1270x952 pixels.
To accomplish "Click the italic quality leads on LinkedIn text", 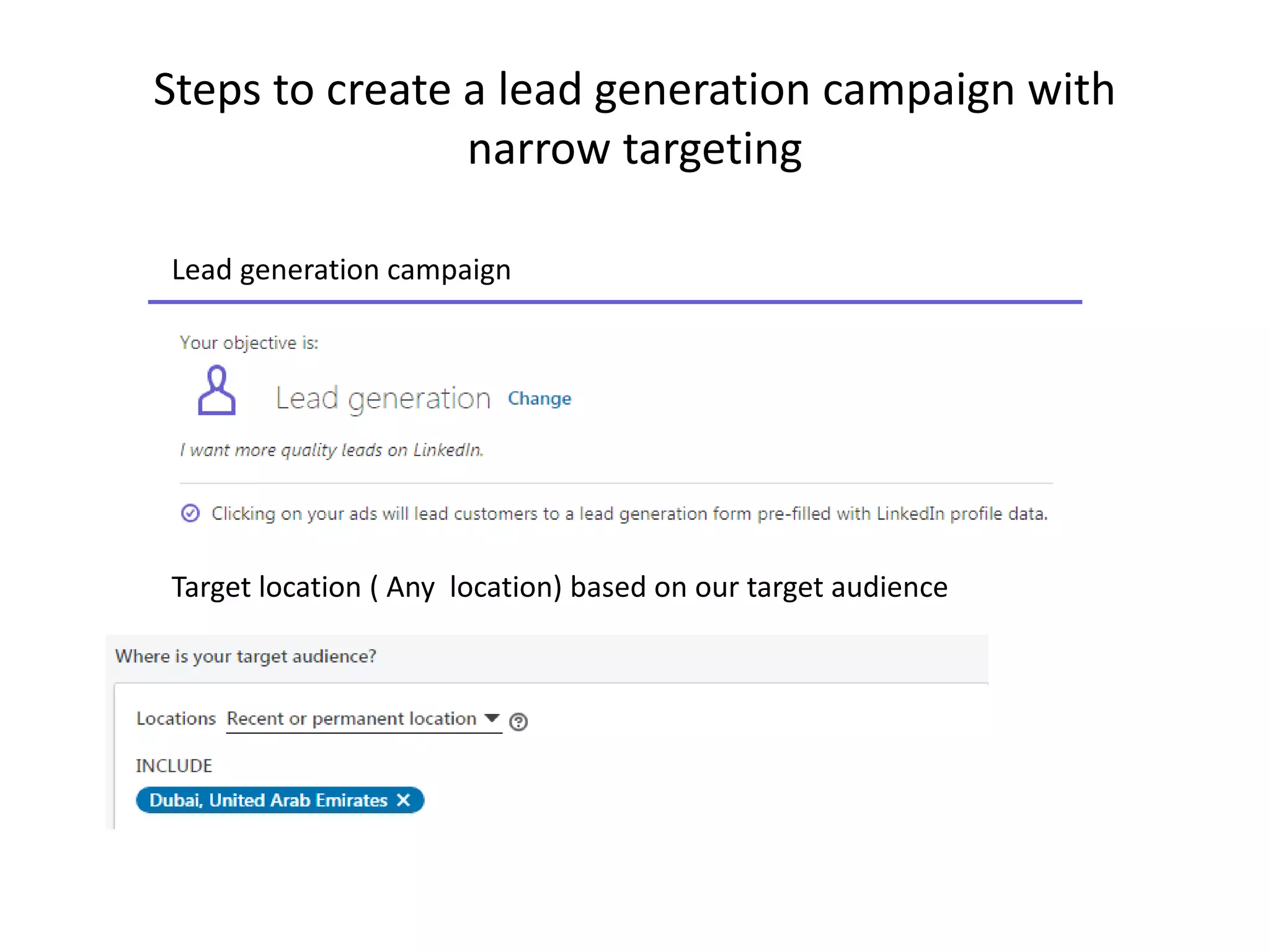I will [331, 450].
